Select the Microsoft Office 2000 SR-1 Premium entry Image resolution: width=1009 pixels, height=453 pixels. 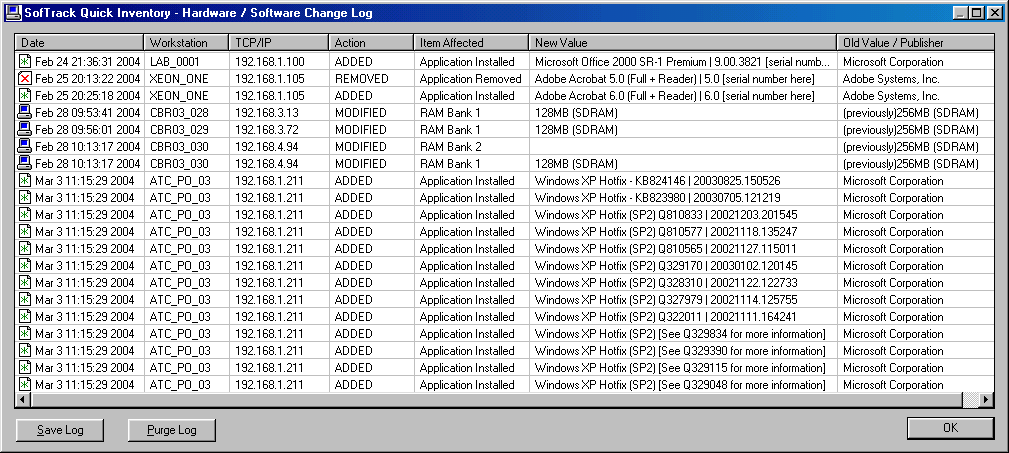(682, 62)
